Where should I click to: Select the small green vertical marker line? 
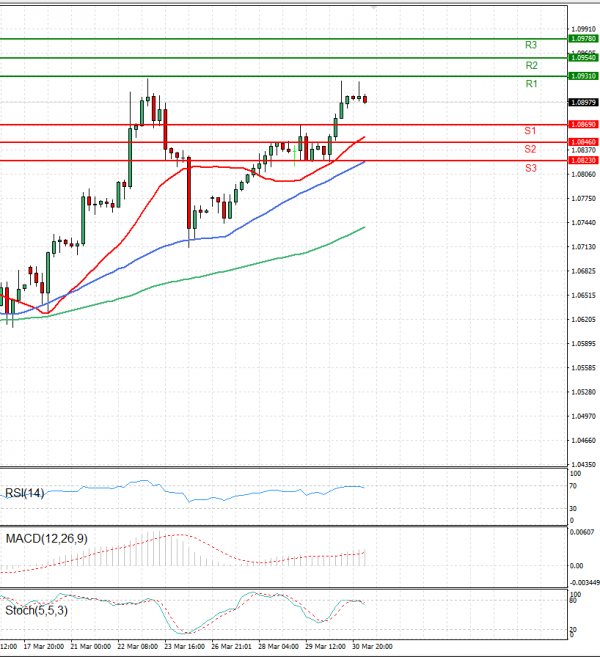(x=295, y=156)
